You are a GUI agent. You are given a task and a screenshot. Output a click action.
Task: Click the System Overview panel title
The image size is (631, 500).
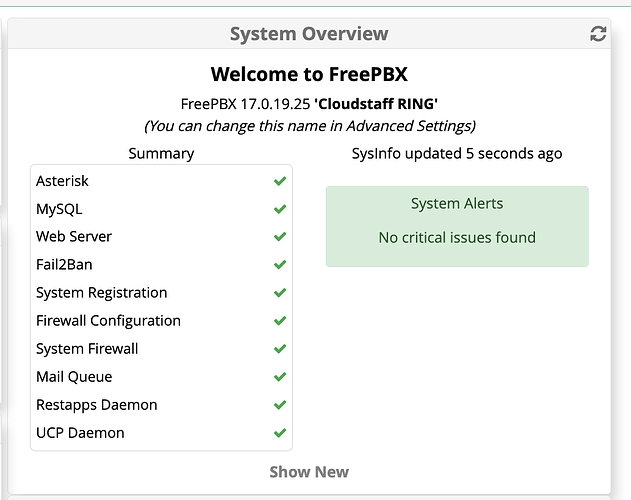309,34
